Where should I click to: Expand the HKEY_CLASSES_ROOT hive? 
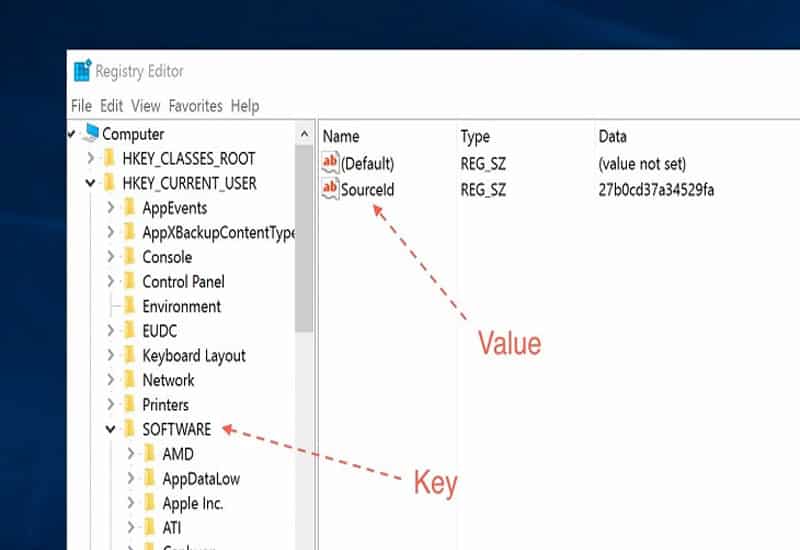[x=91, y=159]
